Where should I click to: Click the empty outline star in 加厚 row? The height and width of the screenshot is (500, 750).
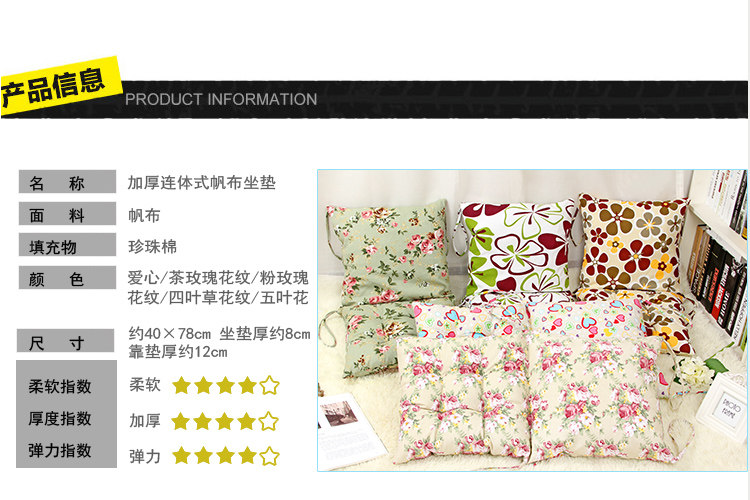(268, 422)
